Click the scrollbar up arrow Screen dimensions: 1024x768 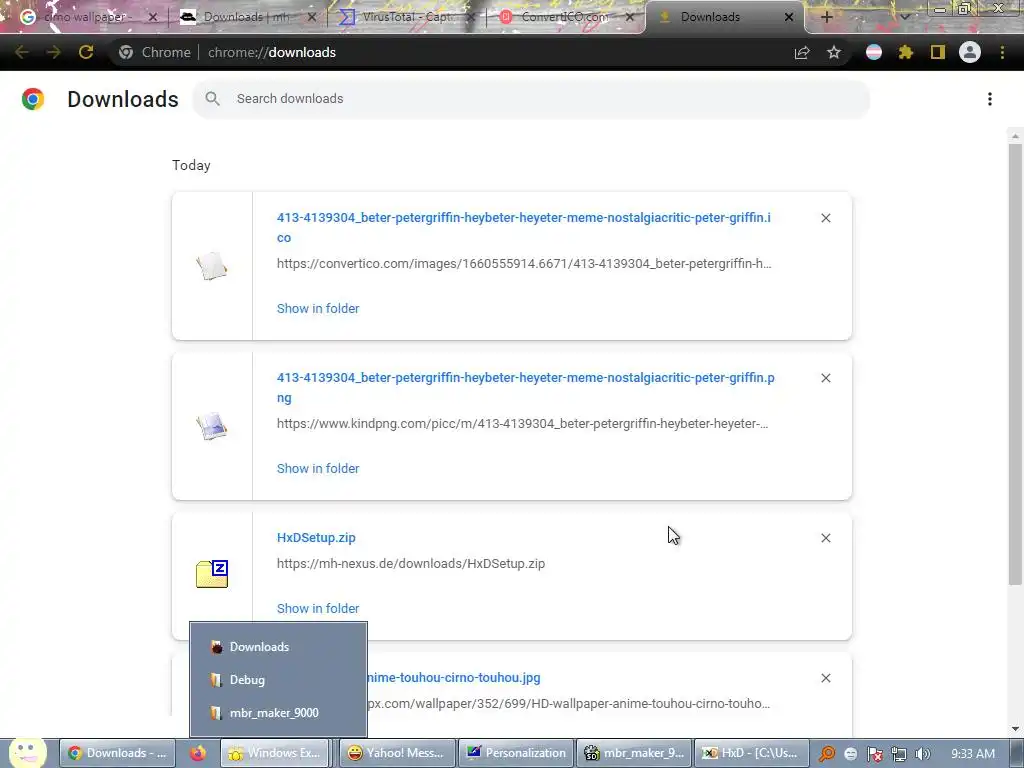point(1015,136)
